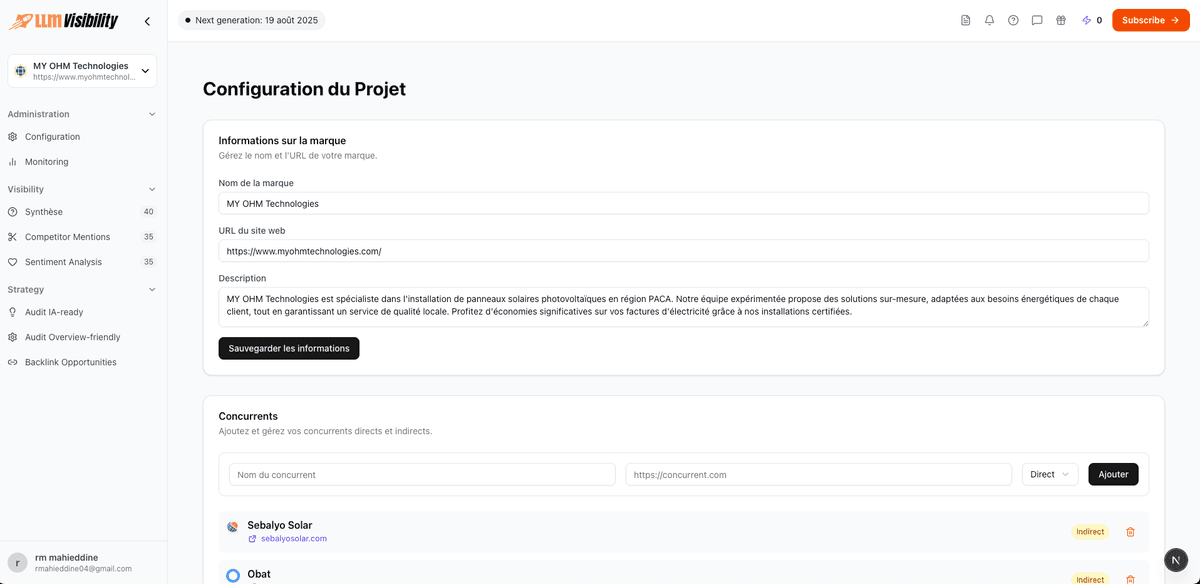The width and height of the screenshot is (1200, 584).
Task: Click the LLM Visibility logo
Action: (63, 21)
